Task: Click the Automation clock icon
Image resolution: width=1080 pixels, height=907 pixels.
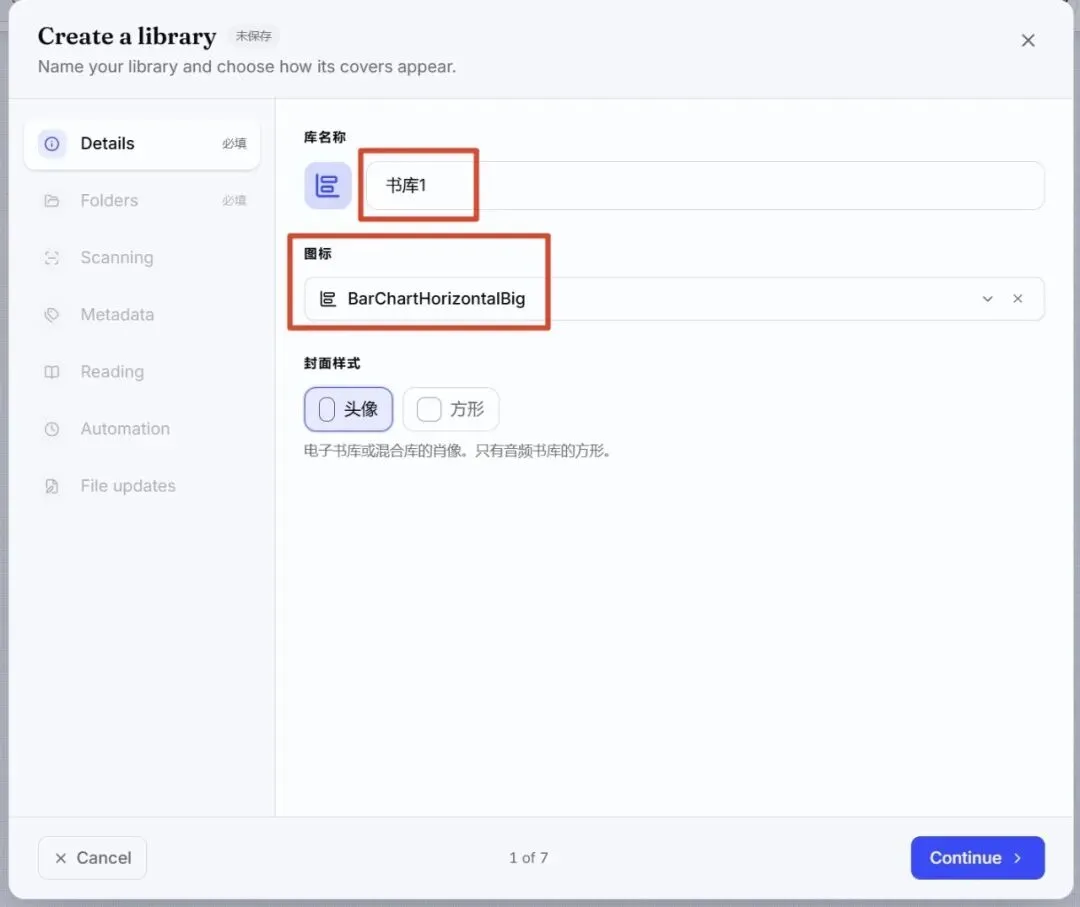Action: click(52, 429)
